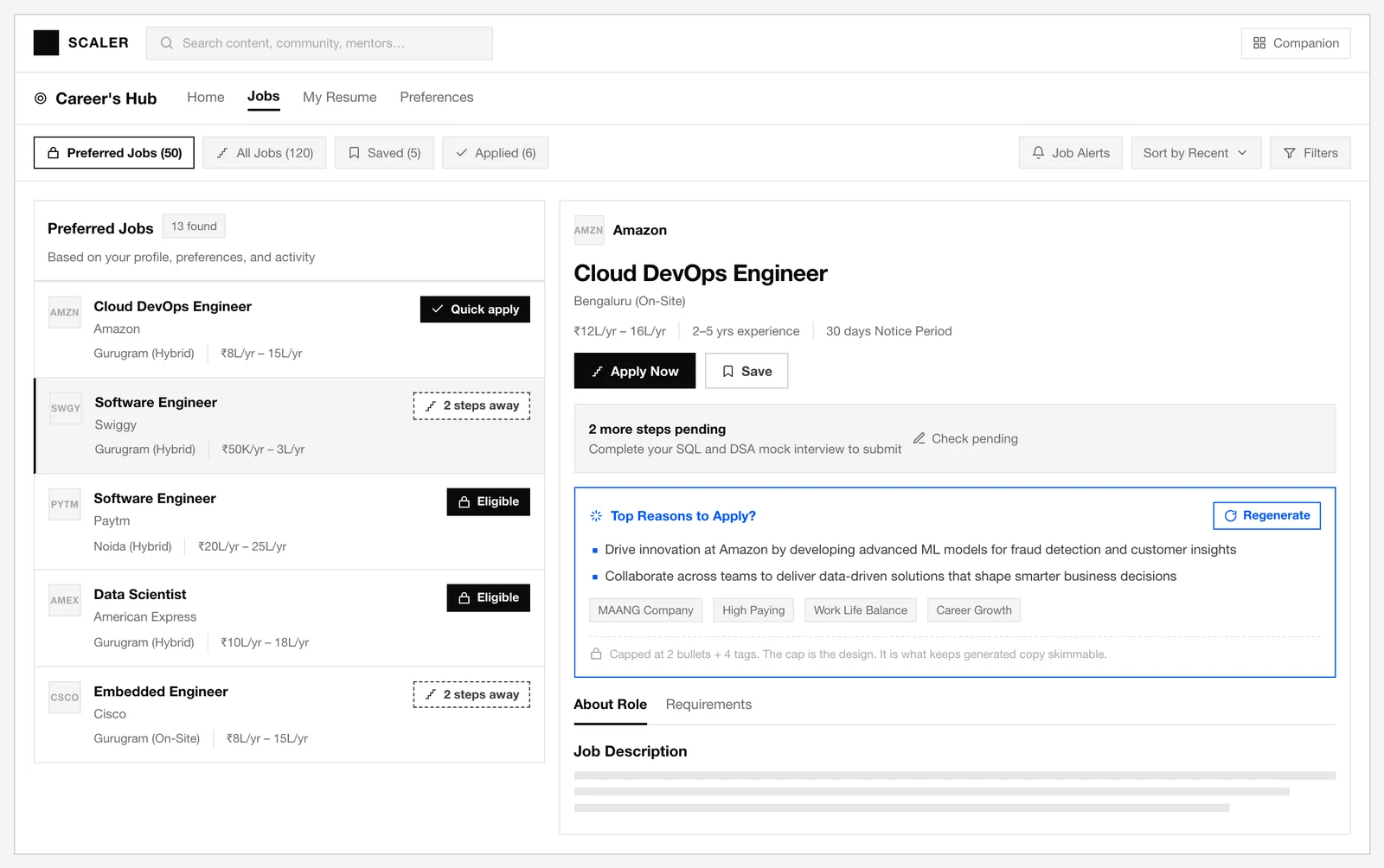Click the 30 days Notice Period text
Viewport: 1384px width, 868px height.
(888, 331)
